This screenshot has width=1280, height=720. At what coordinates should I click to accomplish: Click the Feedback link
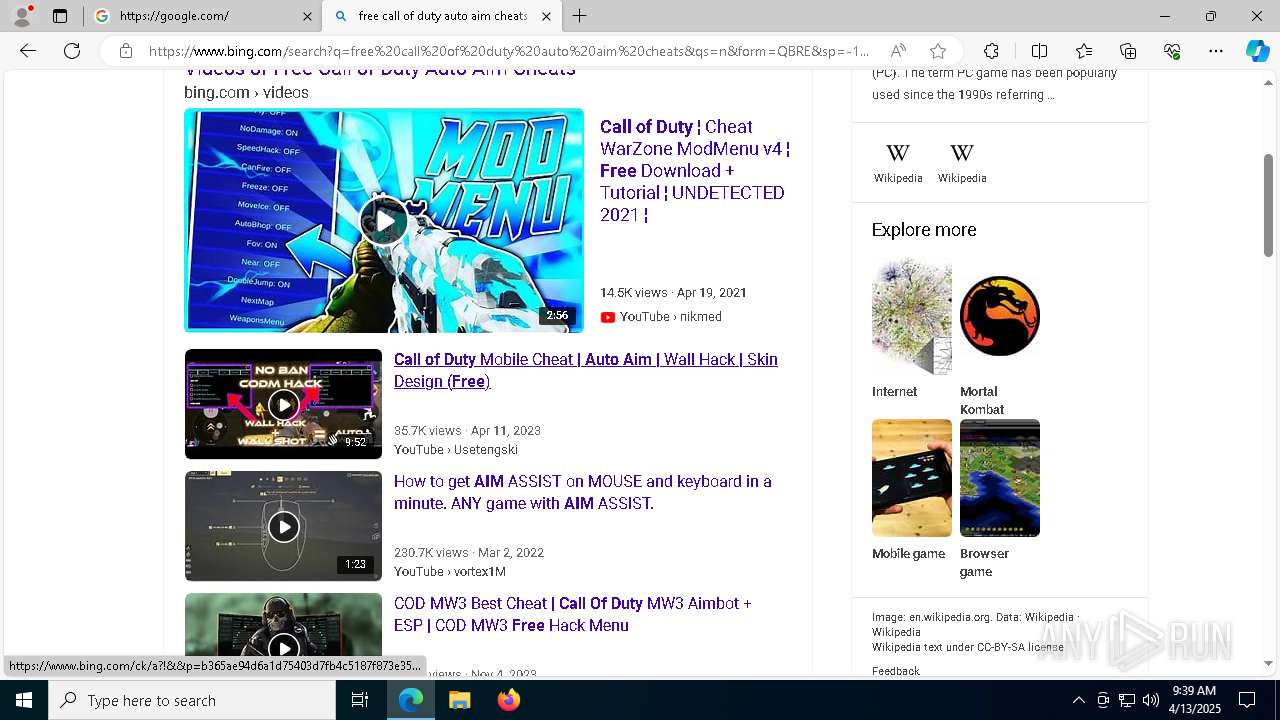[896, 671]
